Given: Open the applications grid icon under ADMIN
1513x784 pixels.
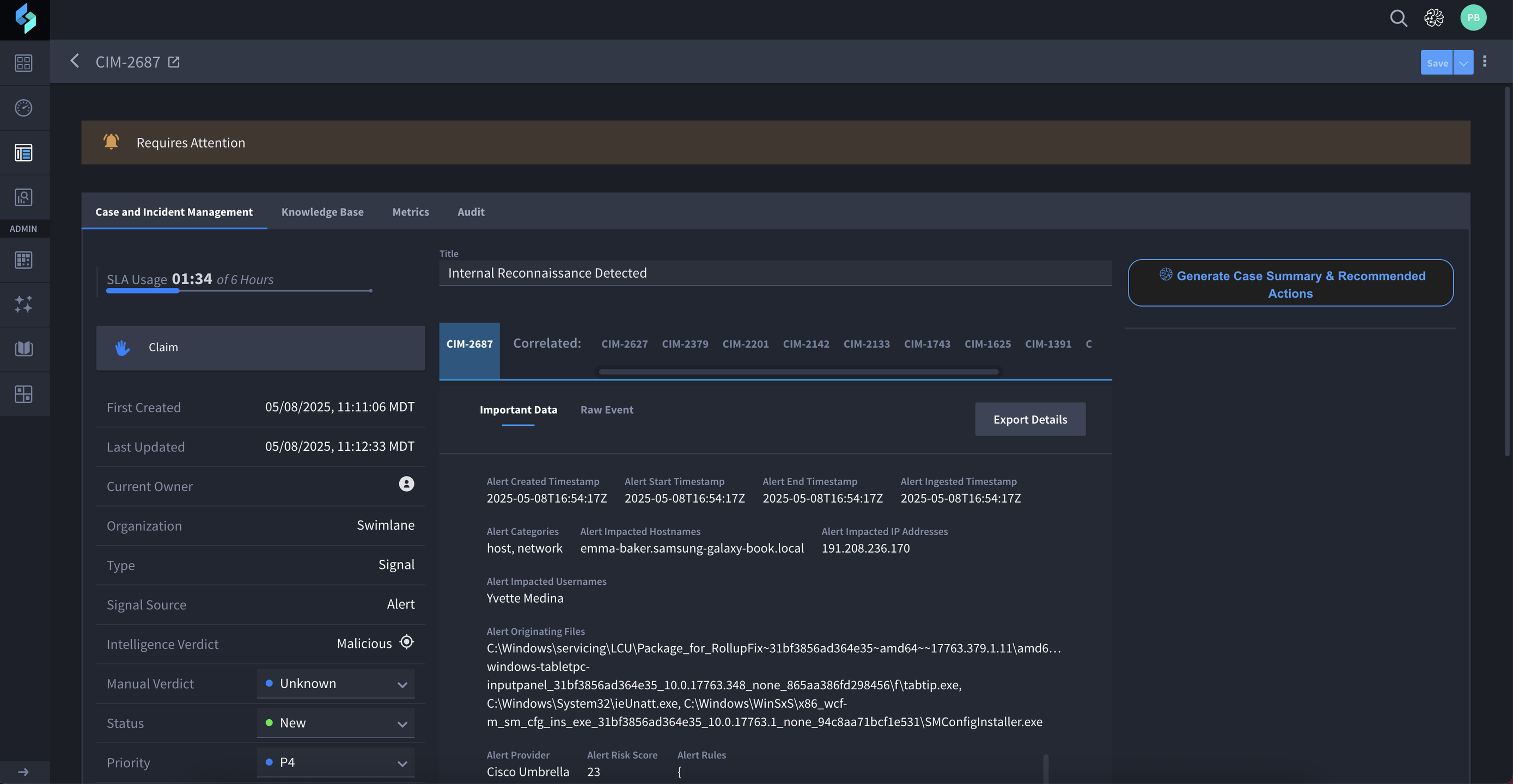Looking at the screenshot, I should point(23,260).
